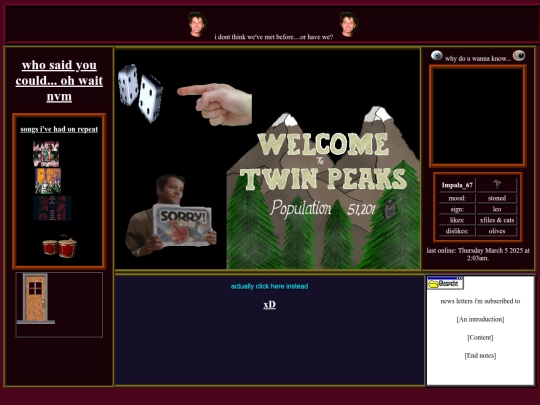Click the 'xfiles & cats' likes value
The height and width of the screenshot is (405, 540).
click(497, 220)
